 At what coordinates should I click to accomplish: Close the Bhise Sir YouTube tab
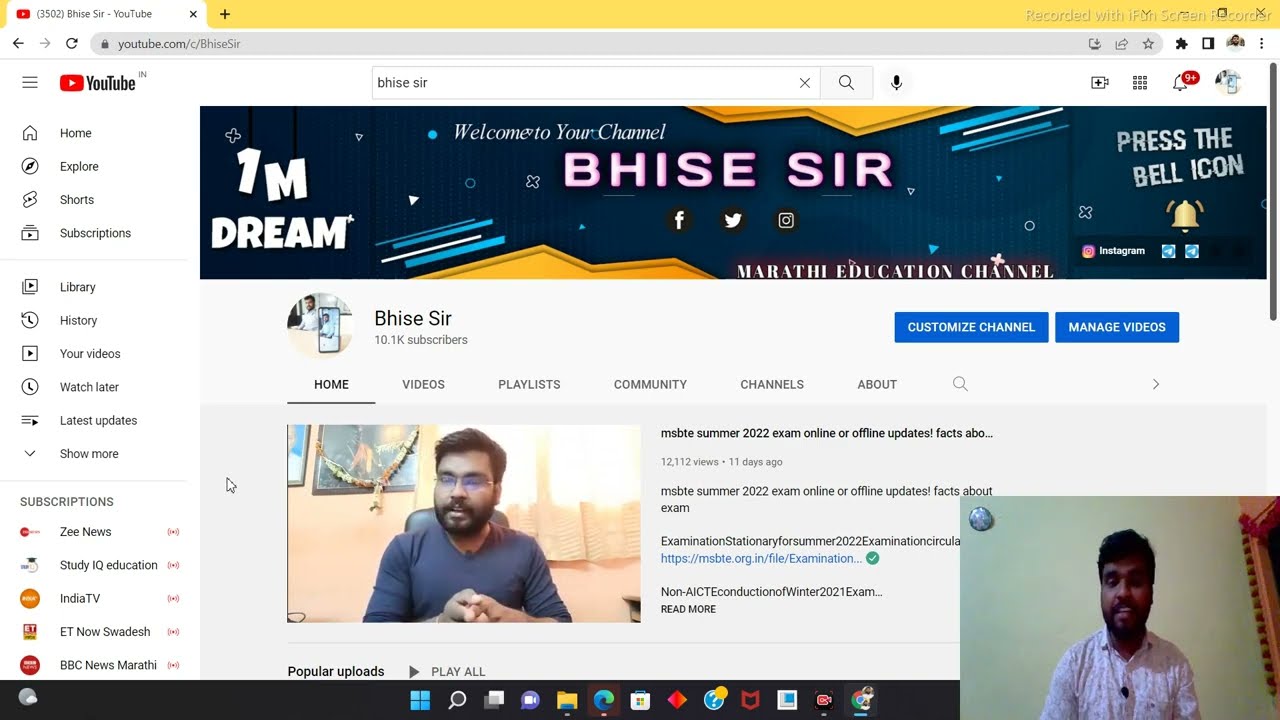tap(193, 14)
